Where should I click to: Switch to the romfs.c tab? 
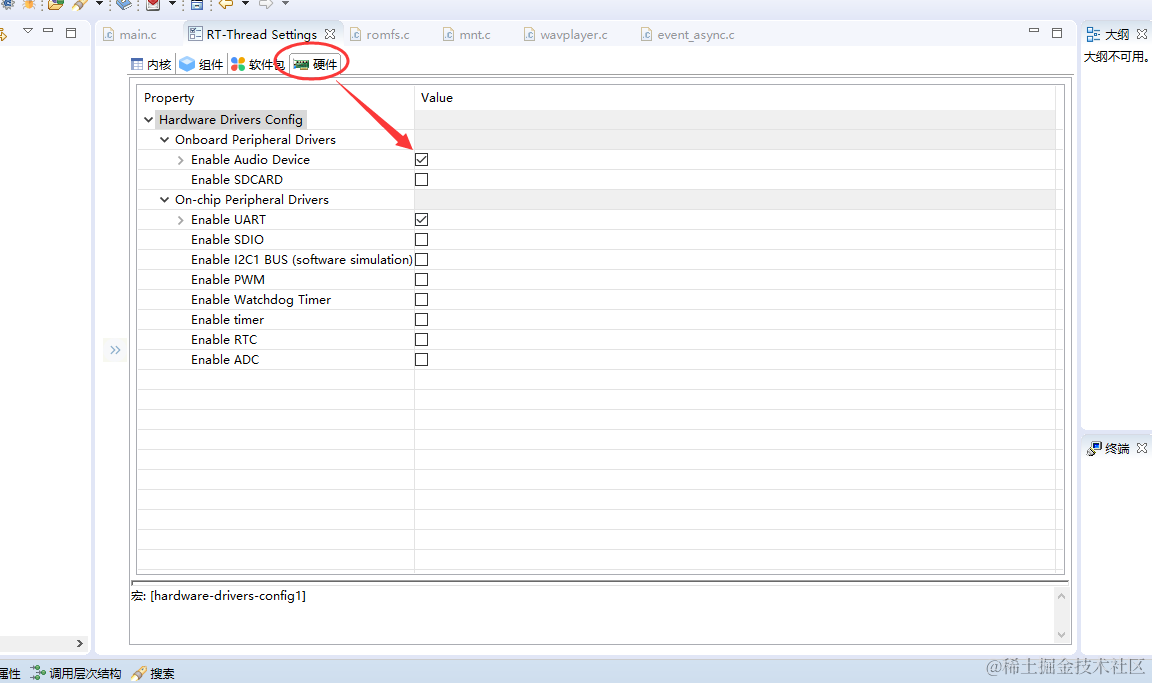pos(380,35)
